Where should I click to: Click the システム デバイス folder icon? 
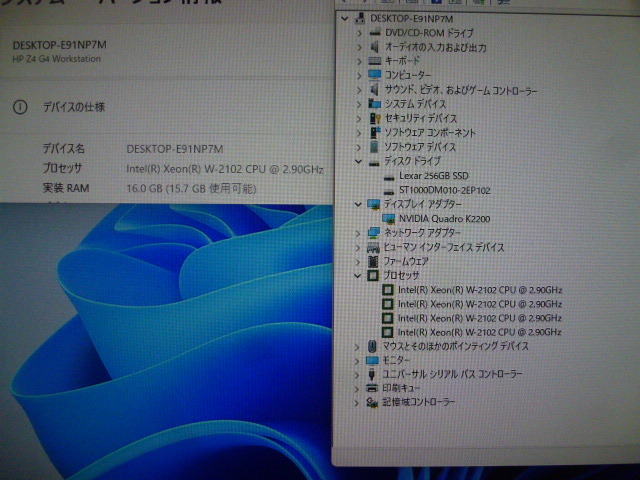coord(374,104)
